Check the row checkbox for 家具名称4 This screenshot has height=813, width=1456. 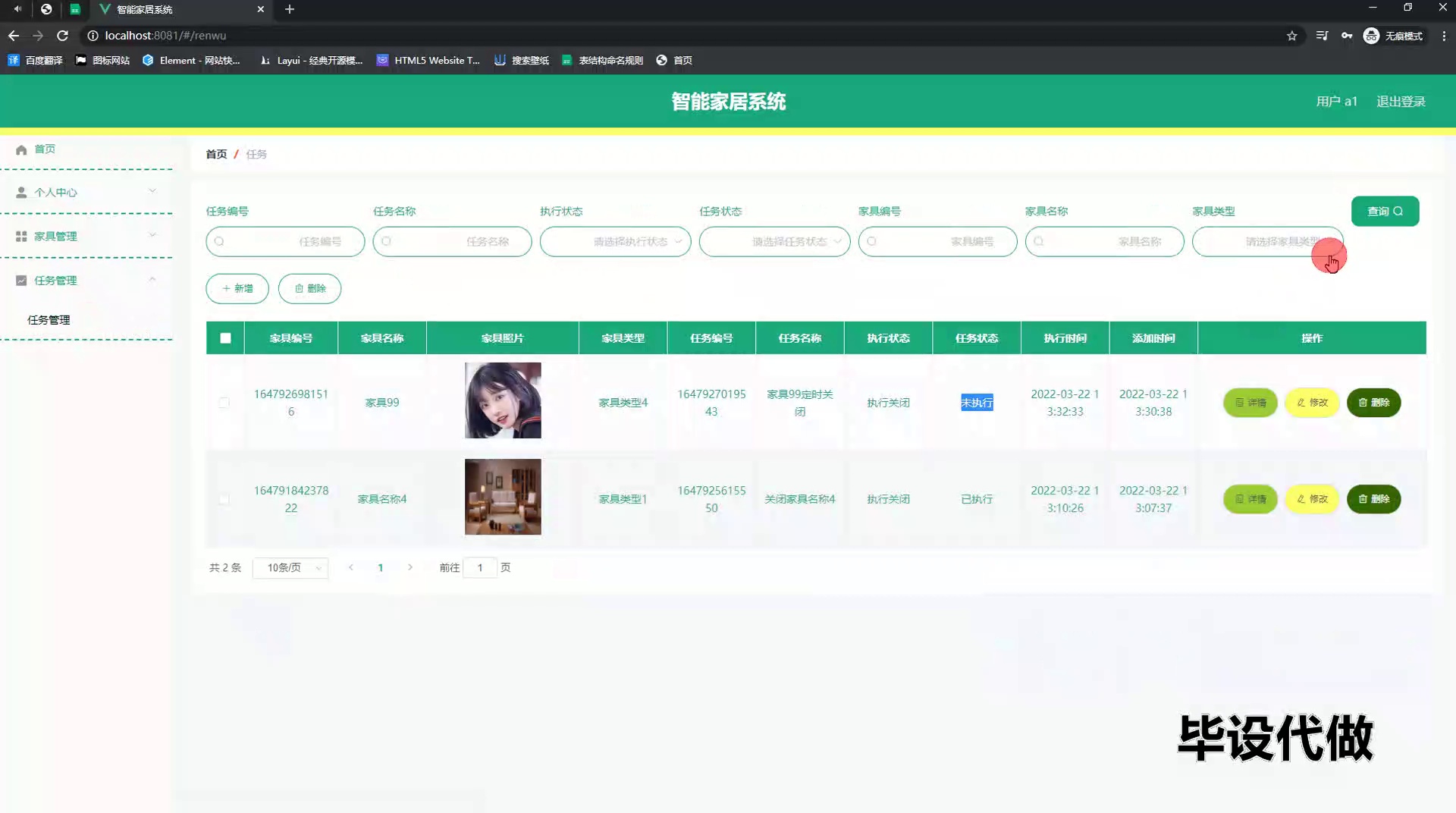click(x=224, y=499)
